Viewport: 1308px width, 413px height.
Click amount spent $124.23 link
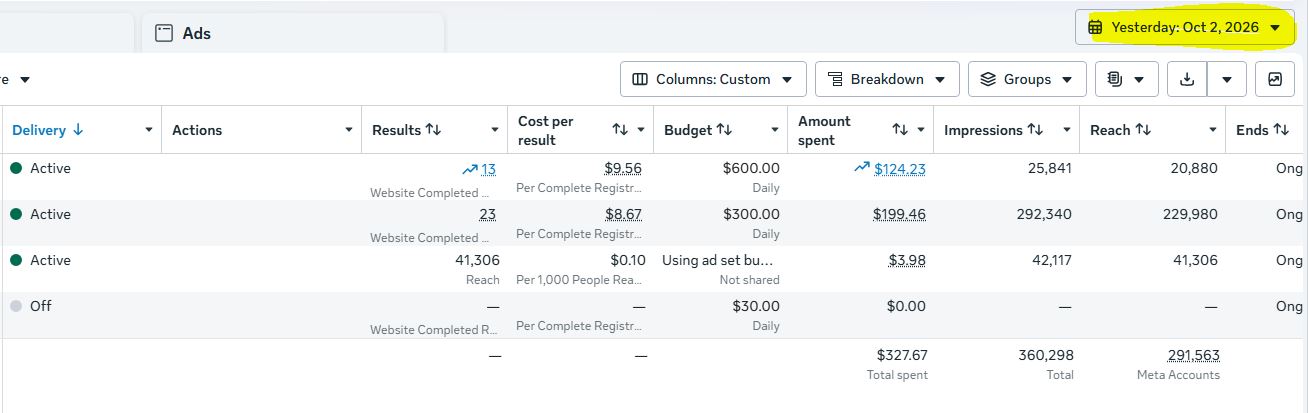coord(900,169)
